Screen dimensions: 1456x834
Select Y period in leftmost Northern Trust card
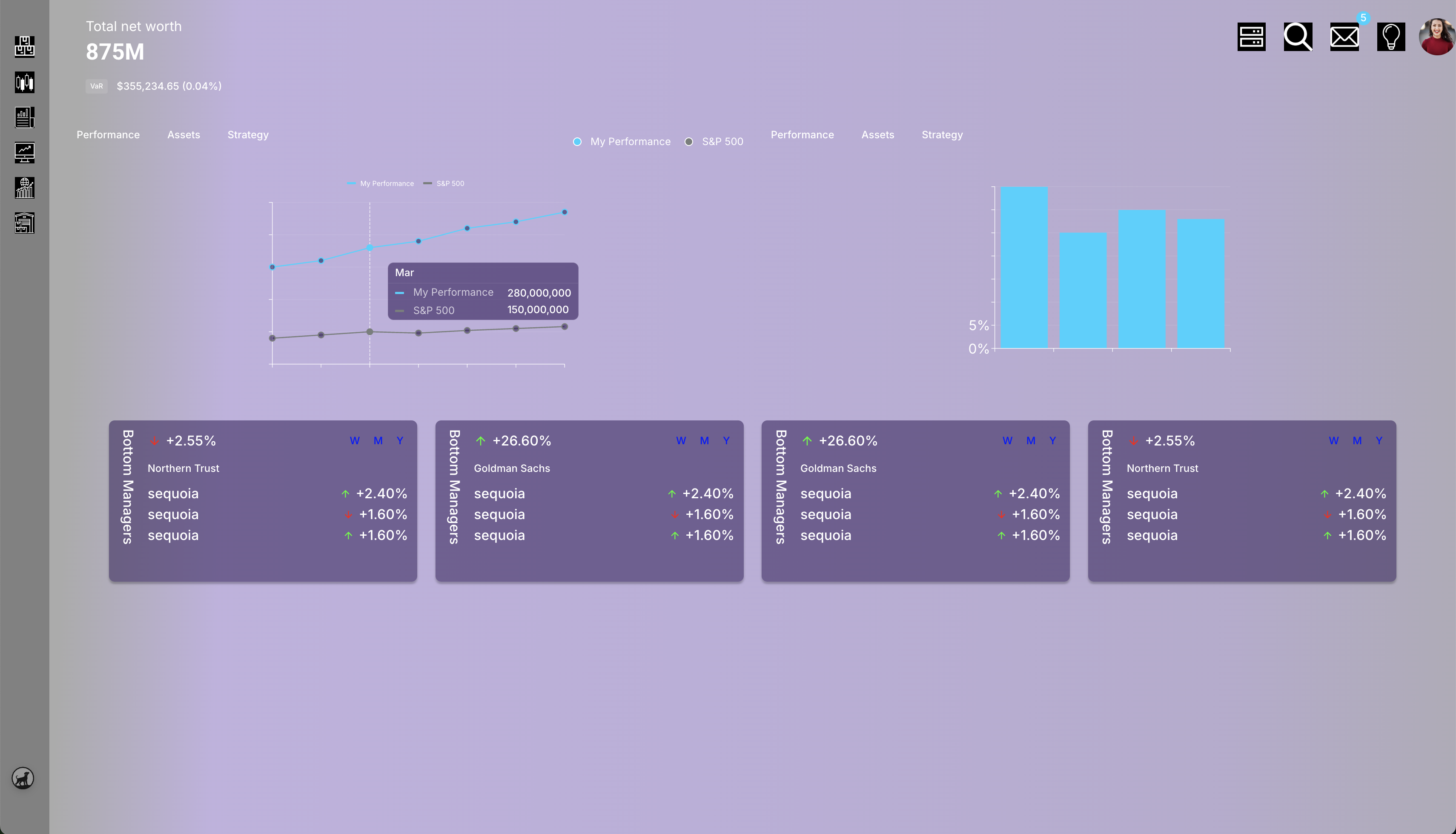(400, 441)
